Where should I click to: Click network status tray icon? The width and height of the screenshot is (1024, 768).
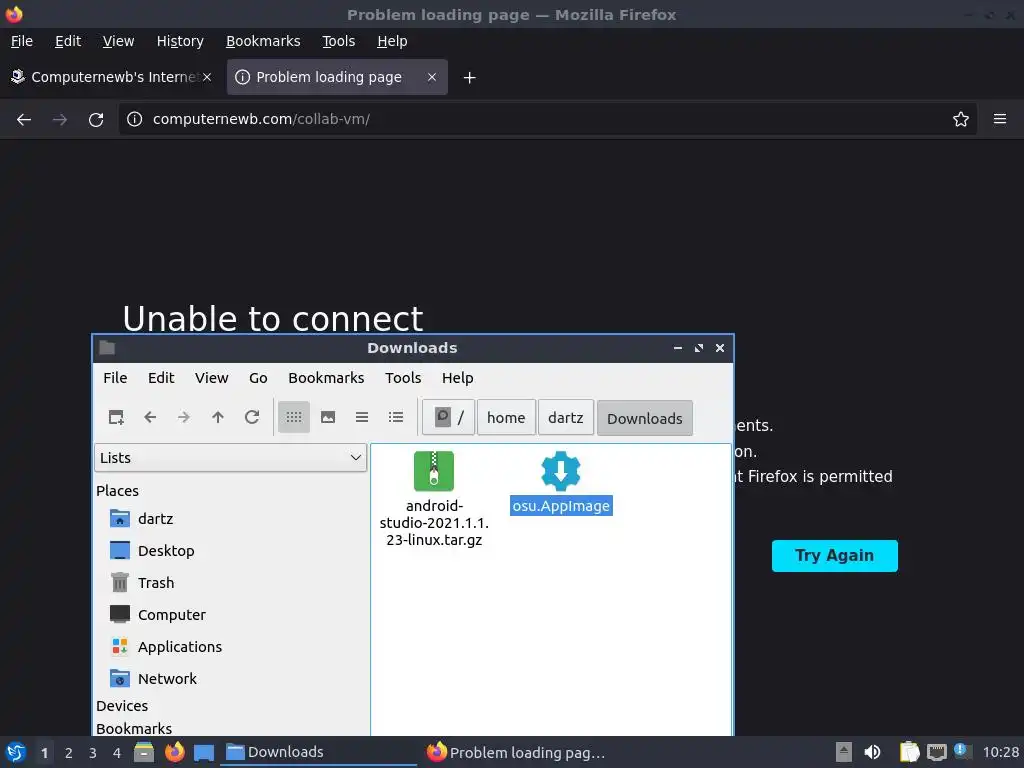936,752
